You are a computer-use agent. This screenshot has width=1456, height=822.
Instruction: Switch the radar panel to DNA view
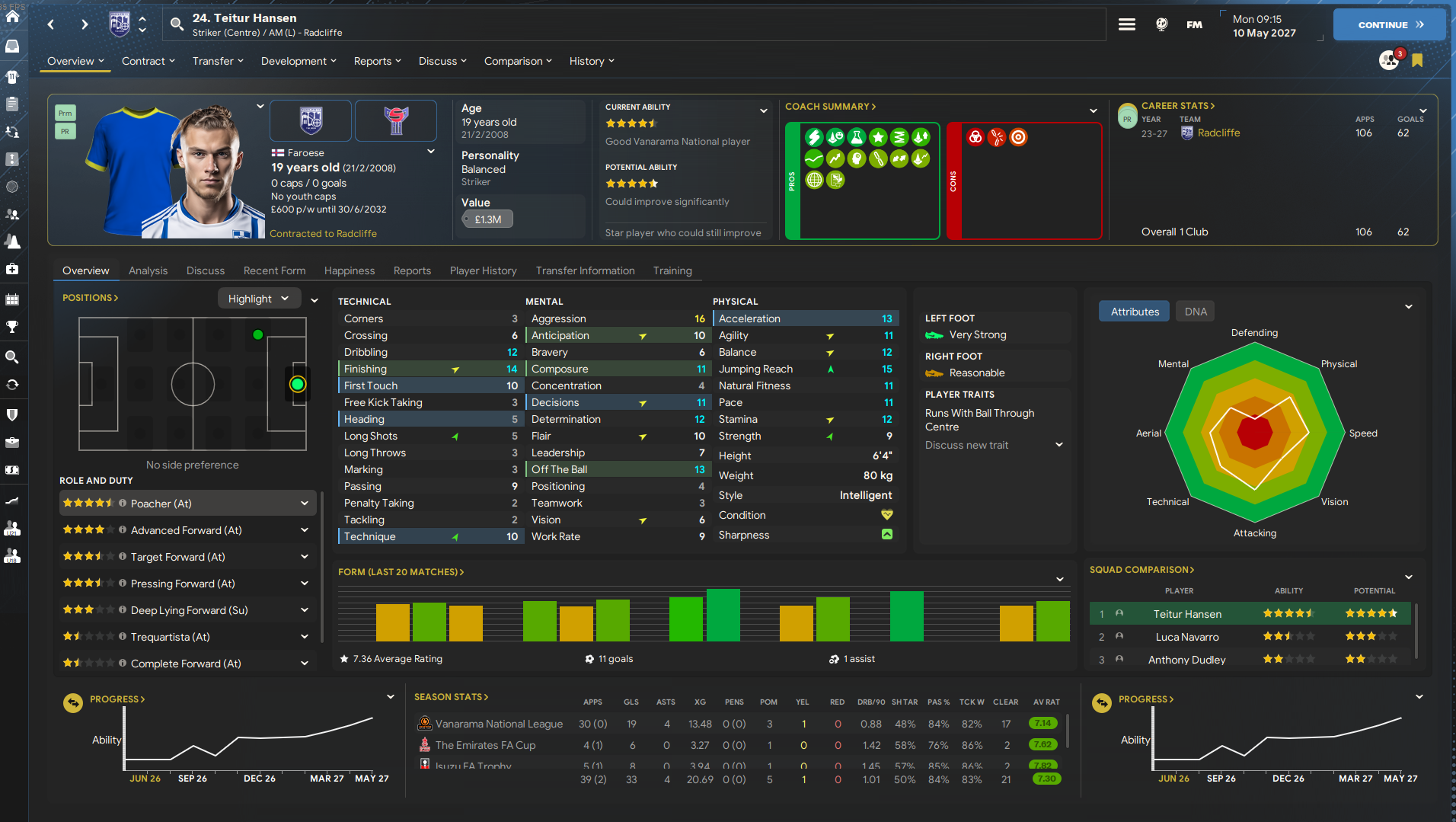(1196, 312)
